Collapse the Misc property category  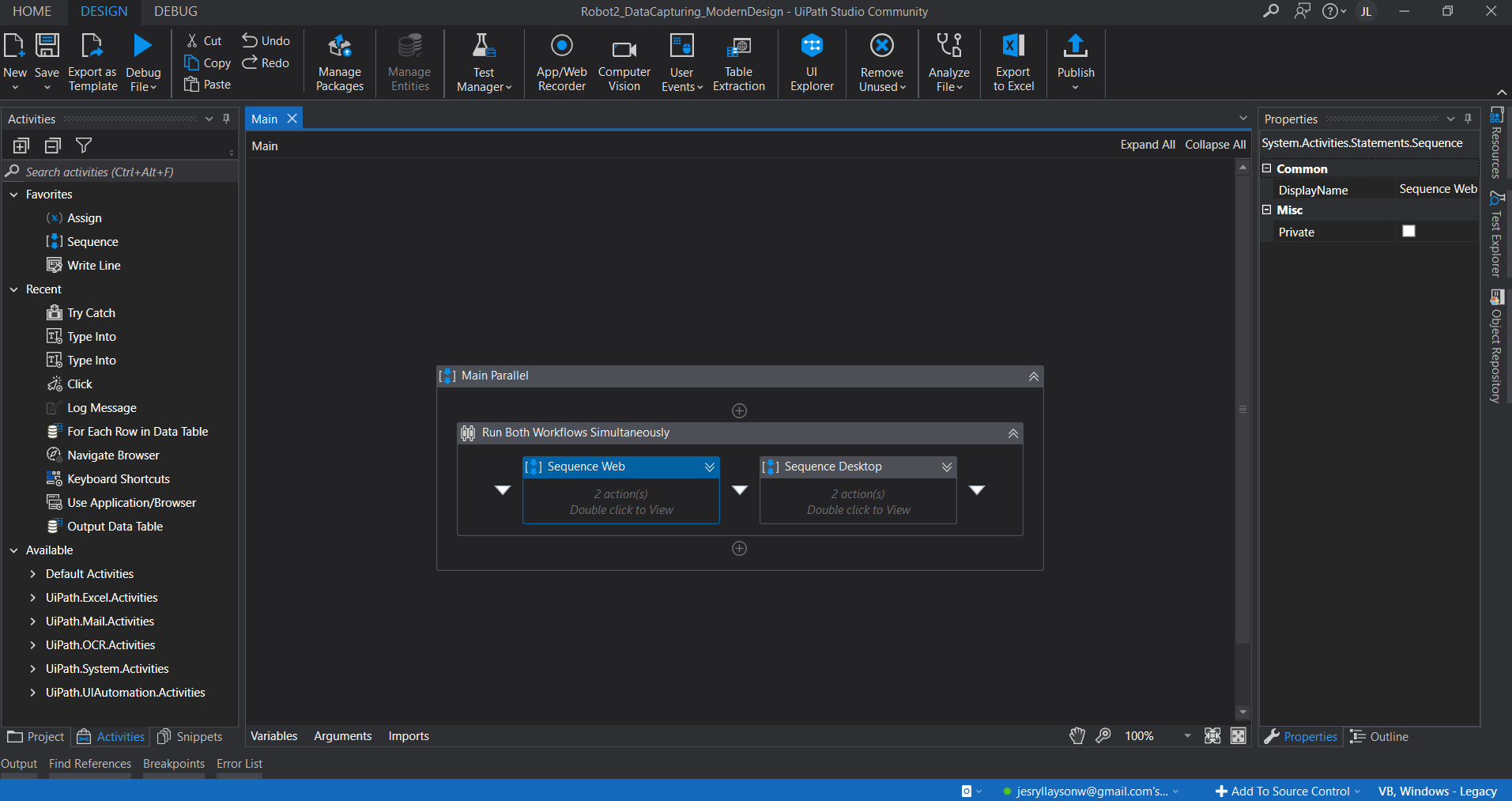1266,210
